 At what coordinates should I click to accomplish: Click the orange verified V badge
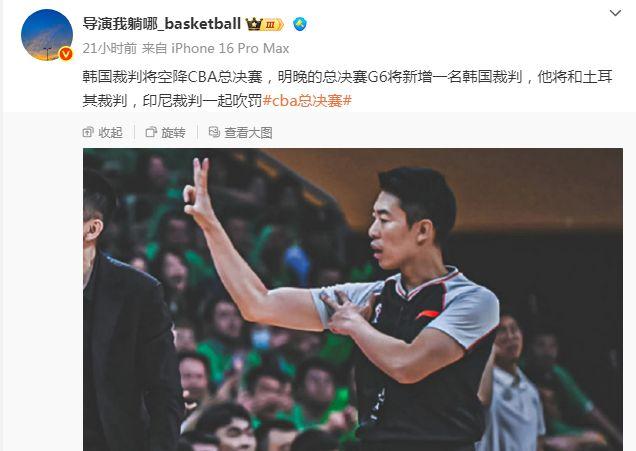tap(66, 54)
